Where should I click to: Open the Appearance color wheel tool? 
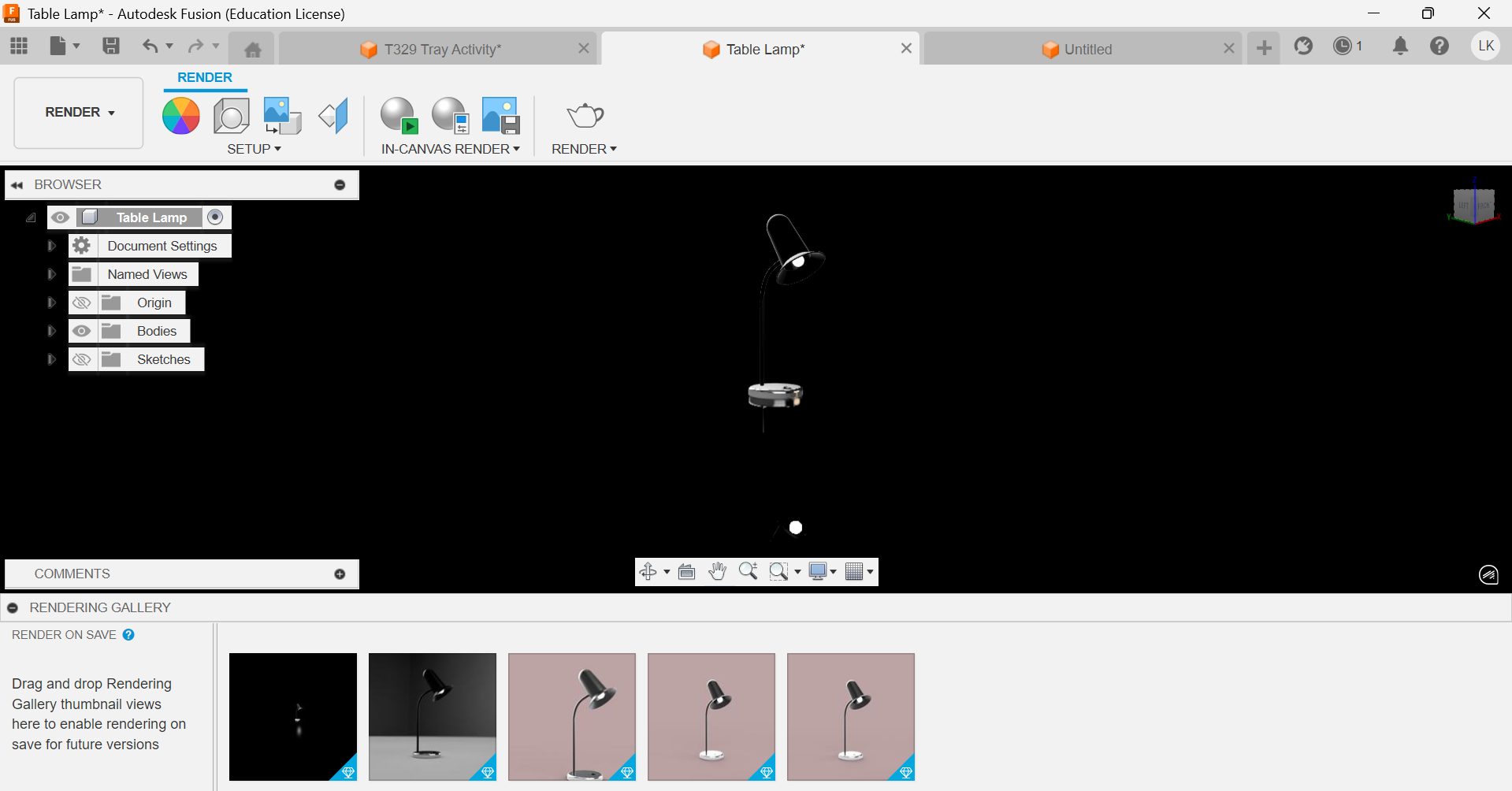pyautogui.click(x=180, y=116)
